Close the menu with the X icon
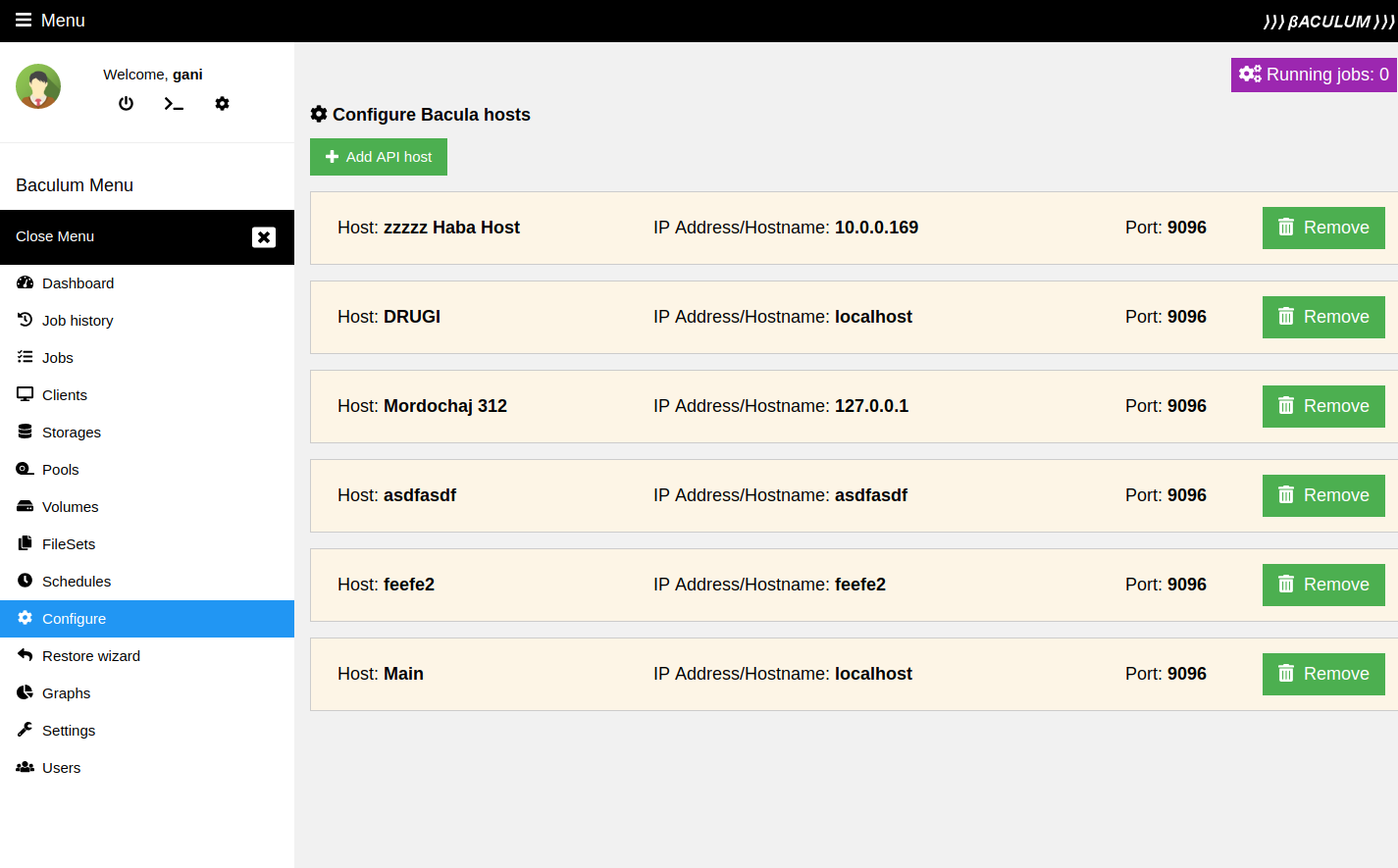Viewport: 1398px width, 868px height. pyautogui.click(x=264, y=237)
